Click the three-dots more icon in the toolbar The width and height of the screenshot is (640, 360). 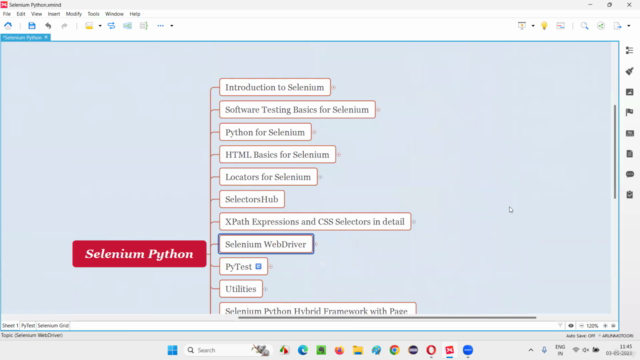tap(160, 26)
